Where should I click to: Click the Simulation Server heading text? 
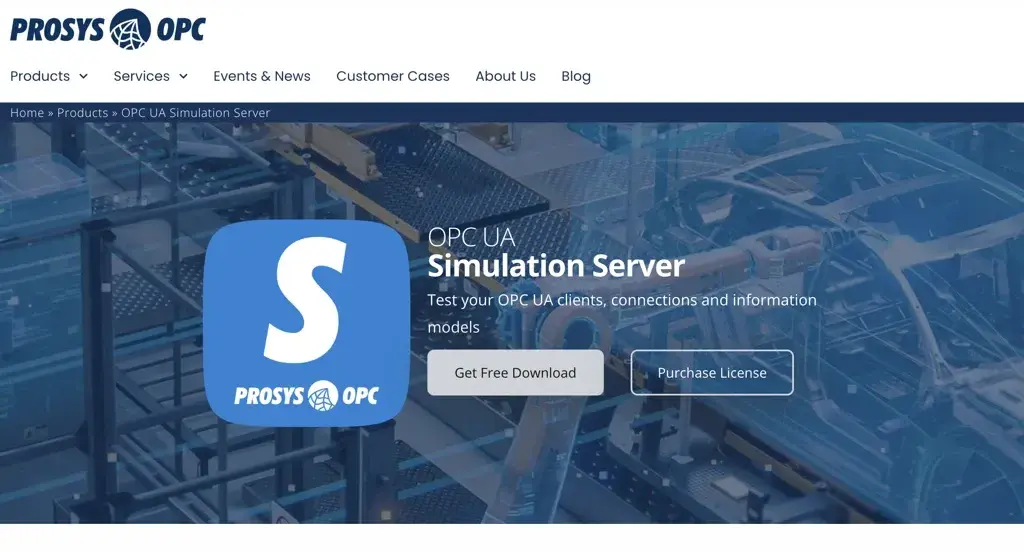(x=556, y=266)
